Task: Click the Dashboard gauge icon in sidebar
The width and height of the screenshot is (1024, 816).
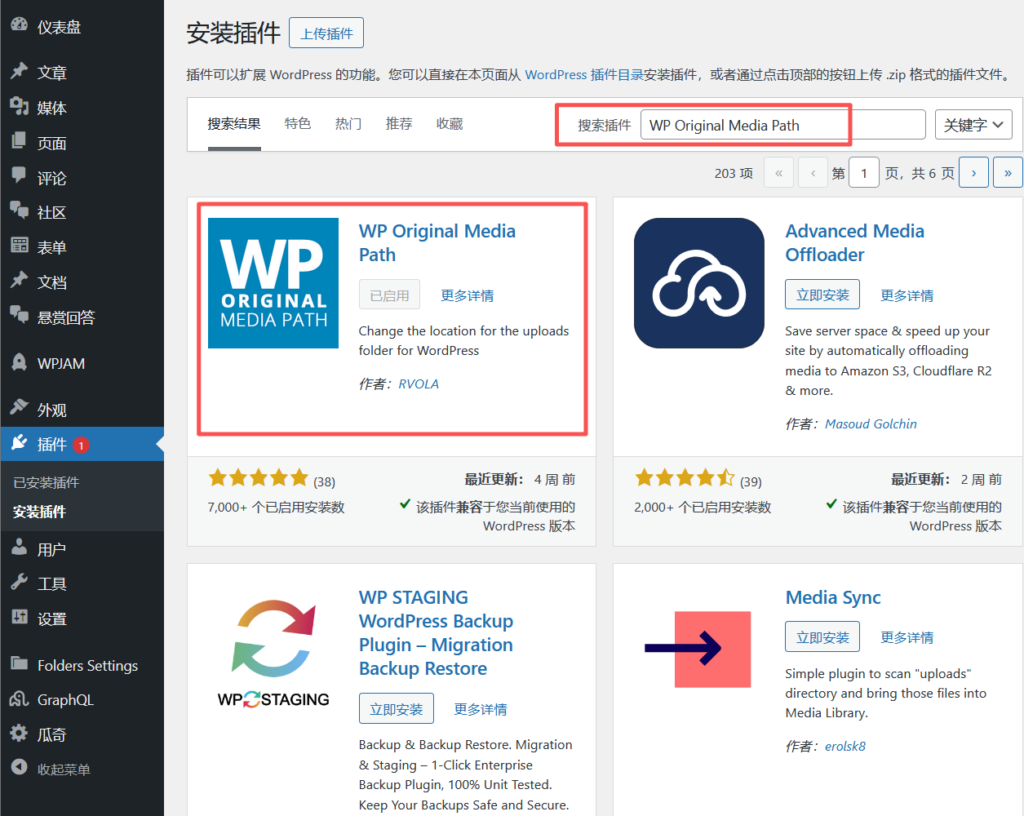Action: [x=18, y=27]
